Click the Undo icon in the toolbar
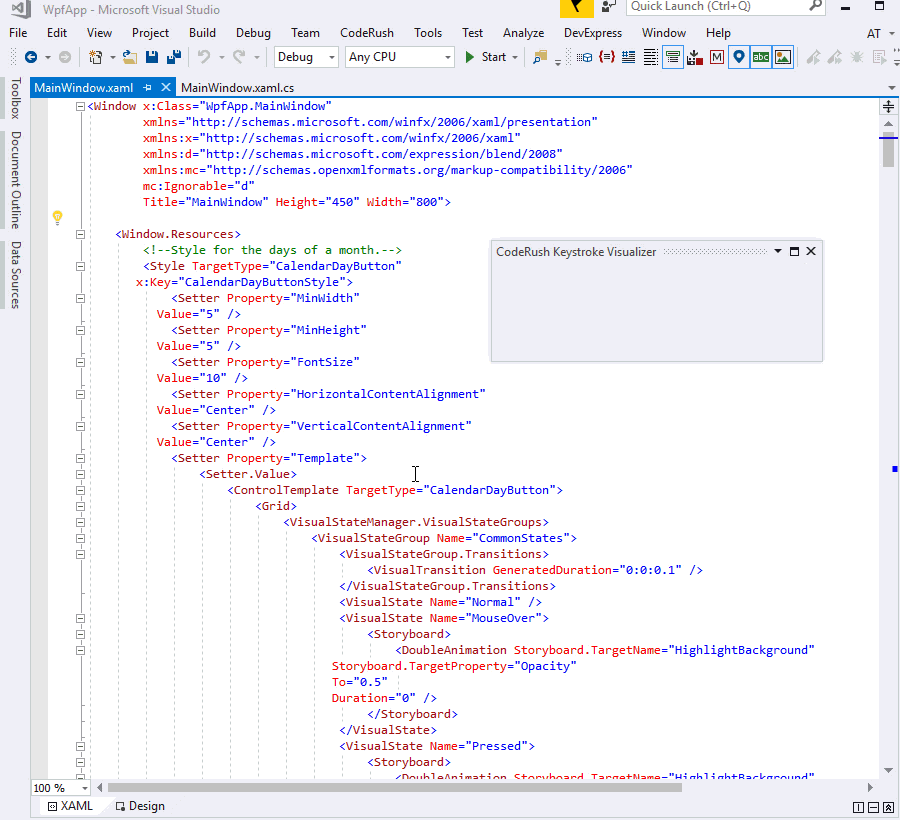900x820 pixels. [x=202, y=57]
